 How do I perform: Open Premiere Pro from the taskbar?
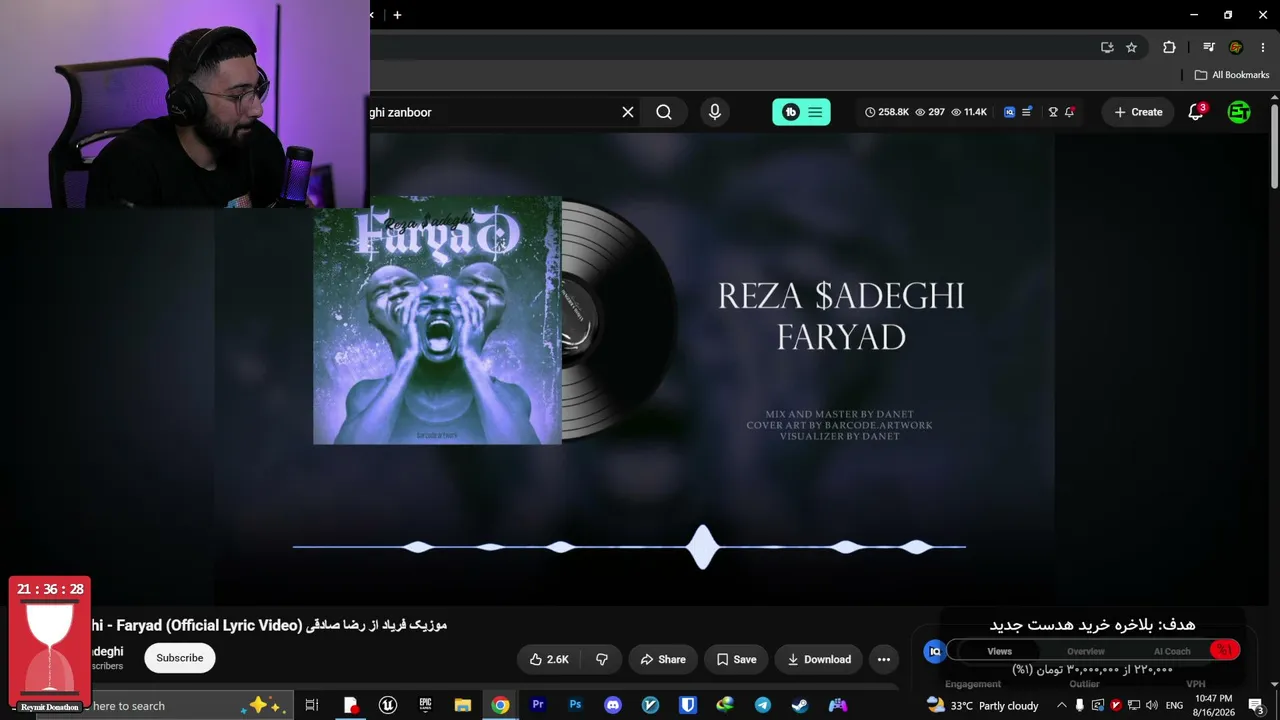click(x=538, y=705)
